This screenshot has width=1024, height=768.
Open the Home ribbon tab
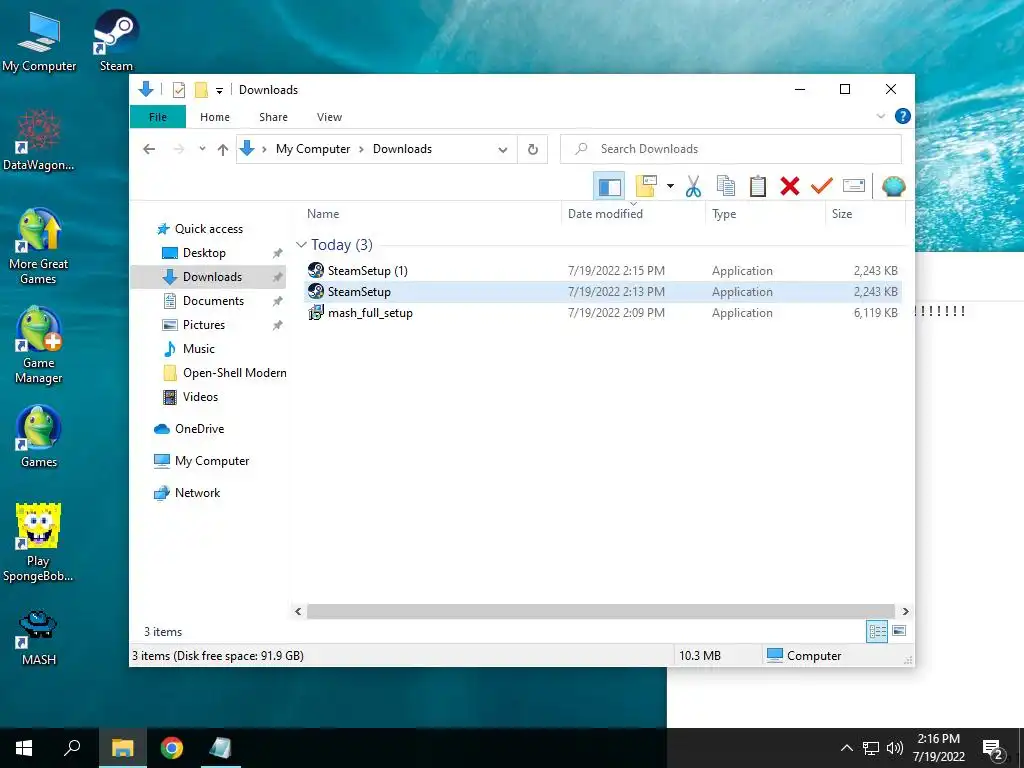pos(215,117)
